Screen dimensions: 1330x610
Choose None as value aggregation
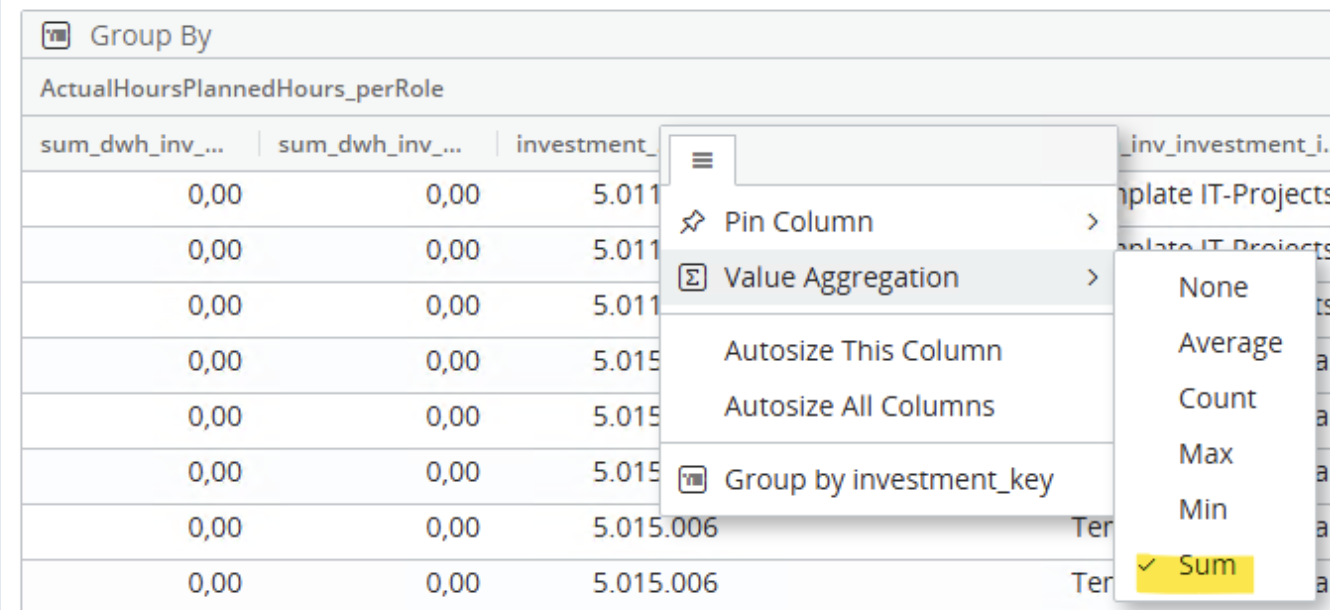(x=1213, y=288)
